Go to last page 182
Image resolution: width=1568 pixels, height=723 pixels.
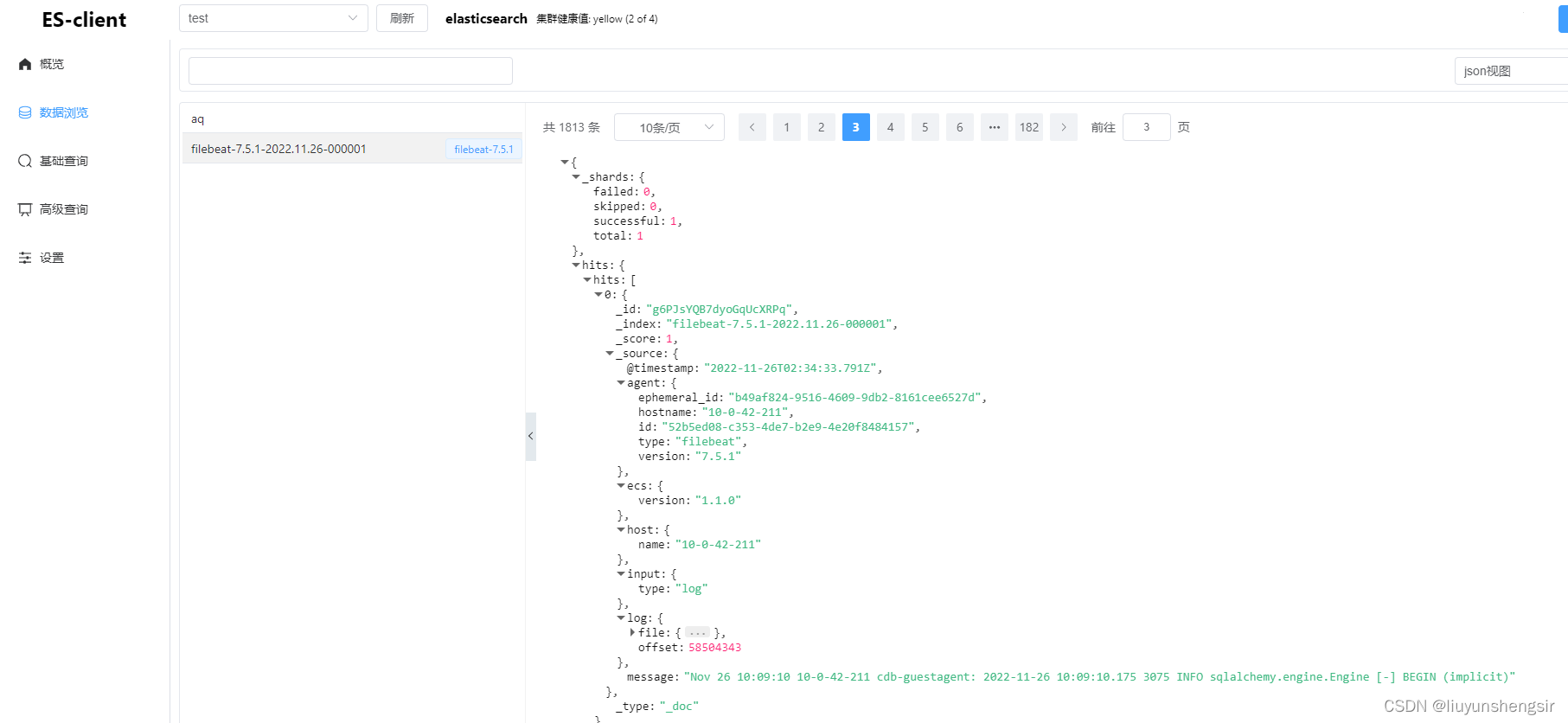(x=1029, y=127)
